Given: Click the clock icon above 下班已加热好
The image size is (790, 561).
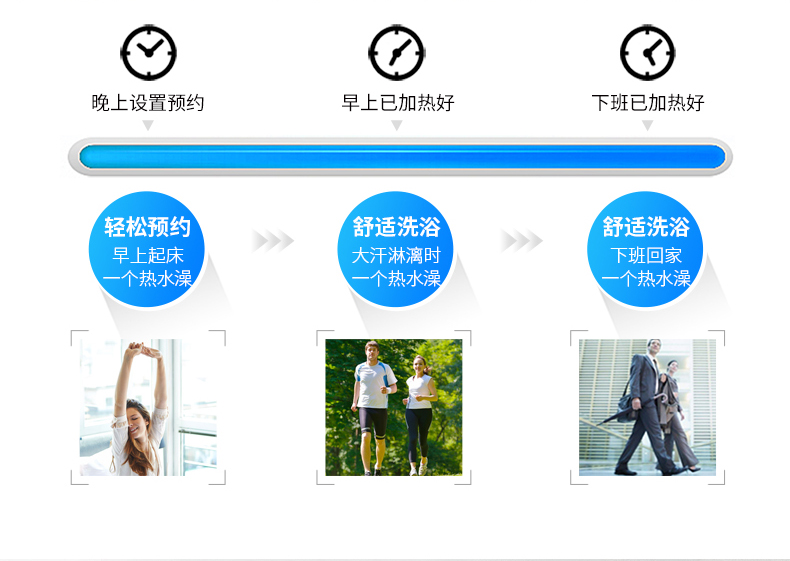Looking at the screenshot, I should pos(647,52).
